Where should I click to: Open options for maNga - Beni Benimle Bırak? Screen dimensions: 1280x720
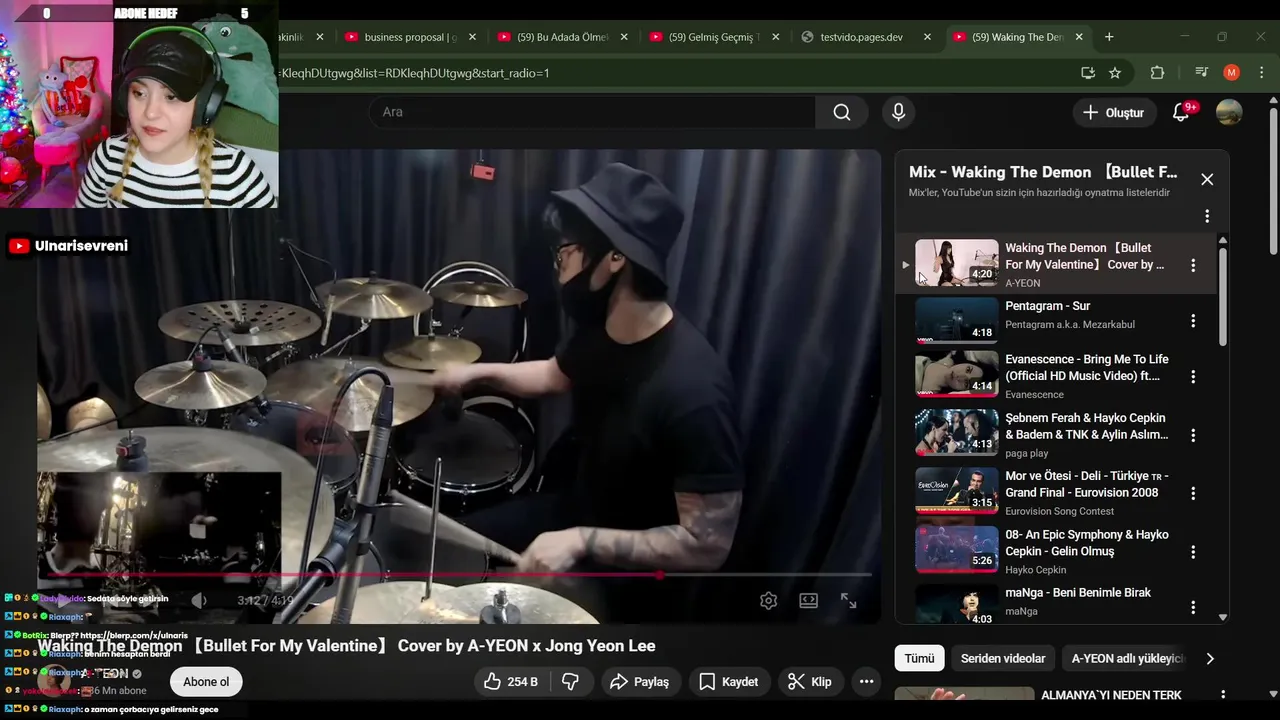[x=1193, y=607]
